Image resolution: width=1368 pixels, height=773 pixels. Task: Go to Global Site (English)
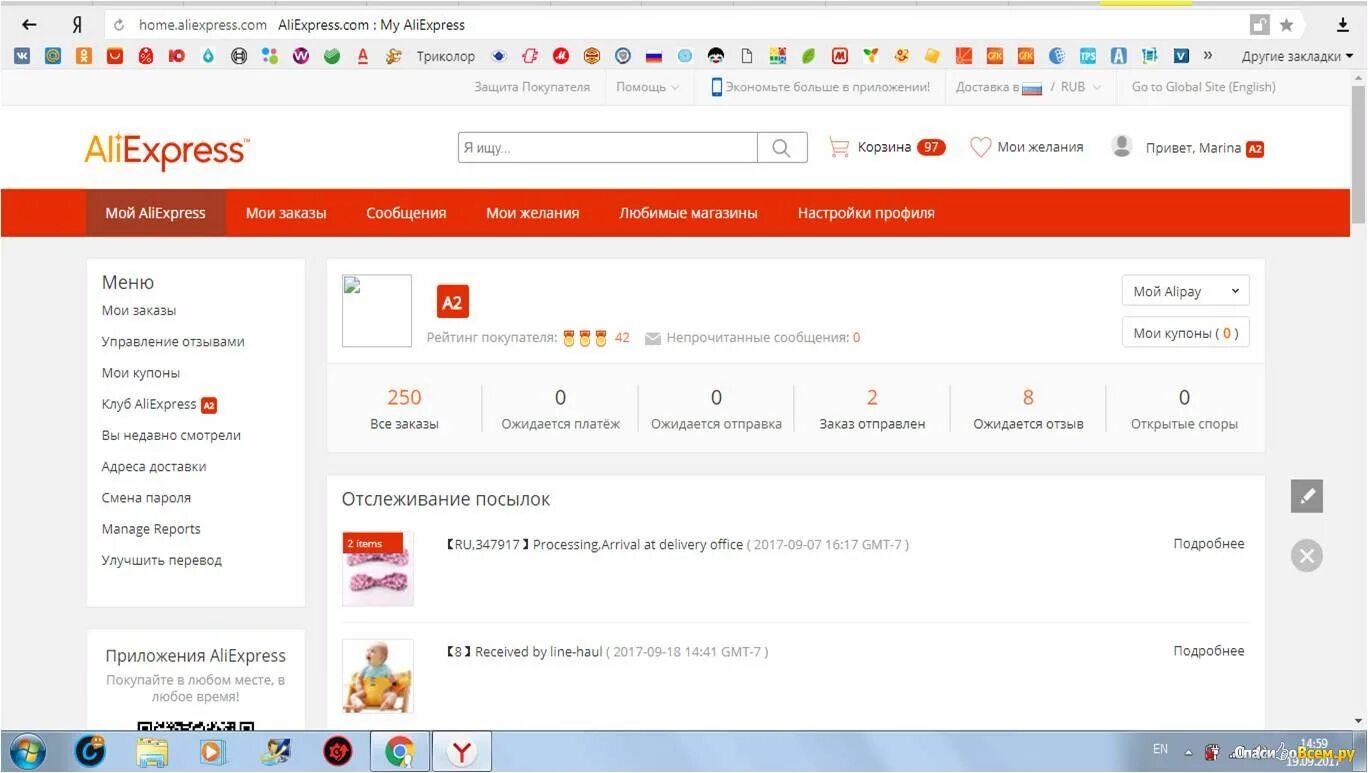pyautogui.click(x=1203, y=87)
